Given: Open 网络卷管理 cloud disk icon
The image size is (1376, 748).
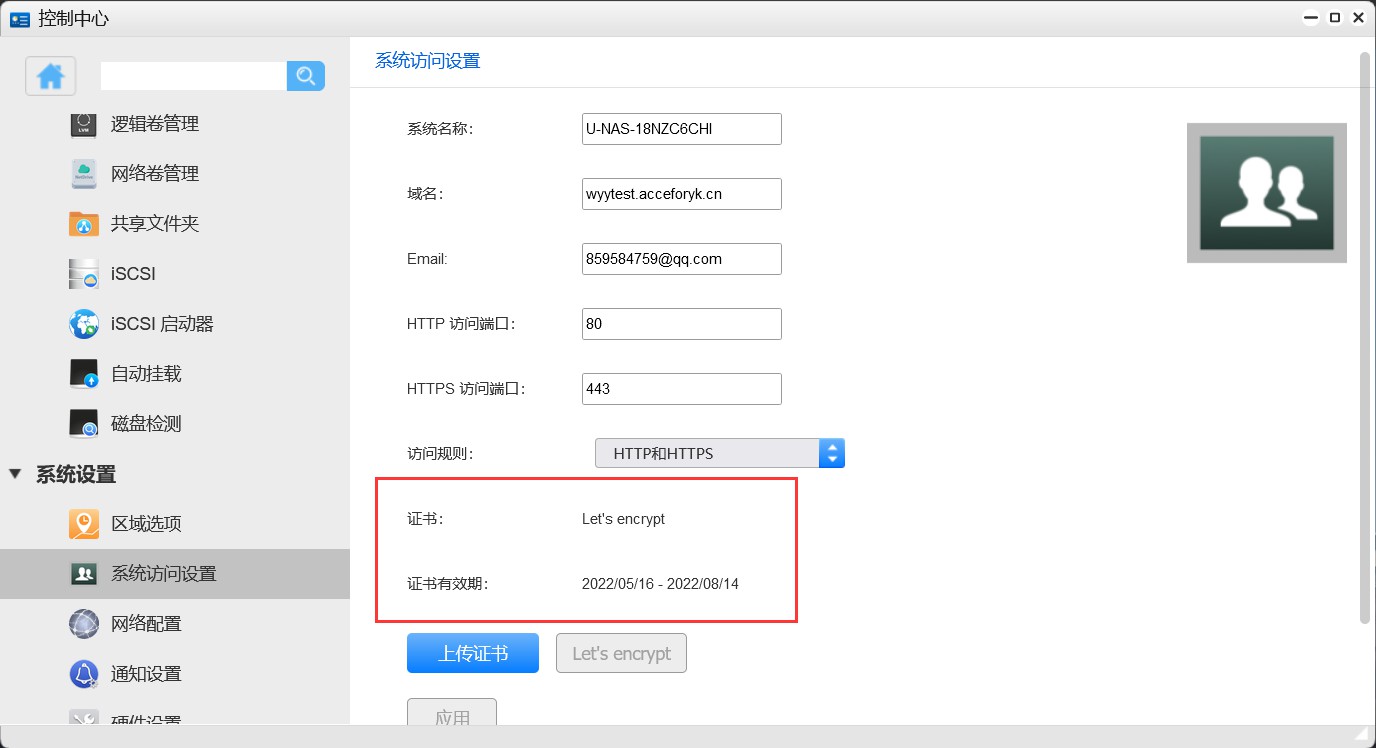Looking at the screenshot, I should tap(84, 174).
